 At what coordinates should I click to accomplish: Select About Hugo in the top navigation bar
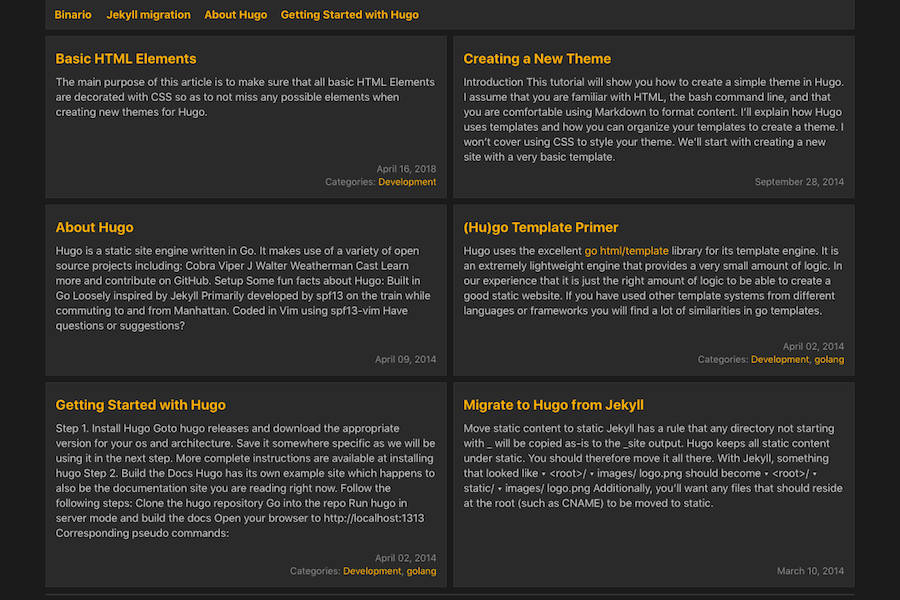235,15
